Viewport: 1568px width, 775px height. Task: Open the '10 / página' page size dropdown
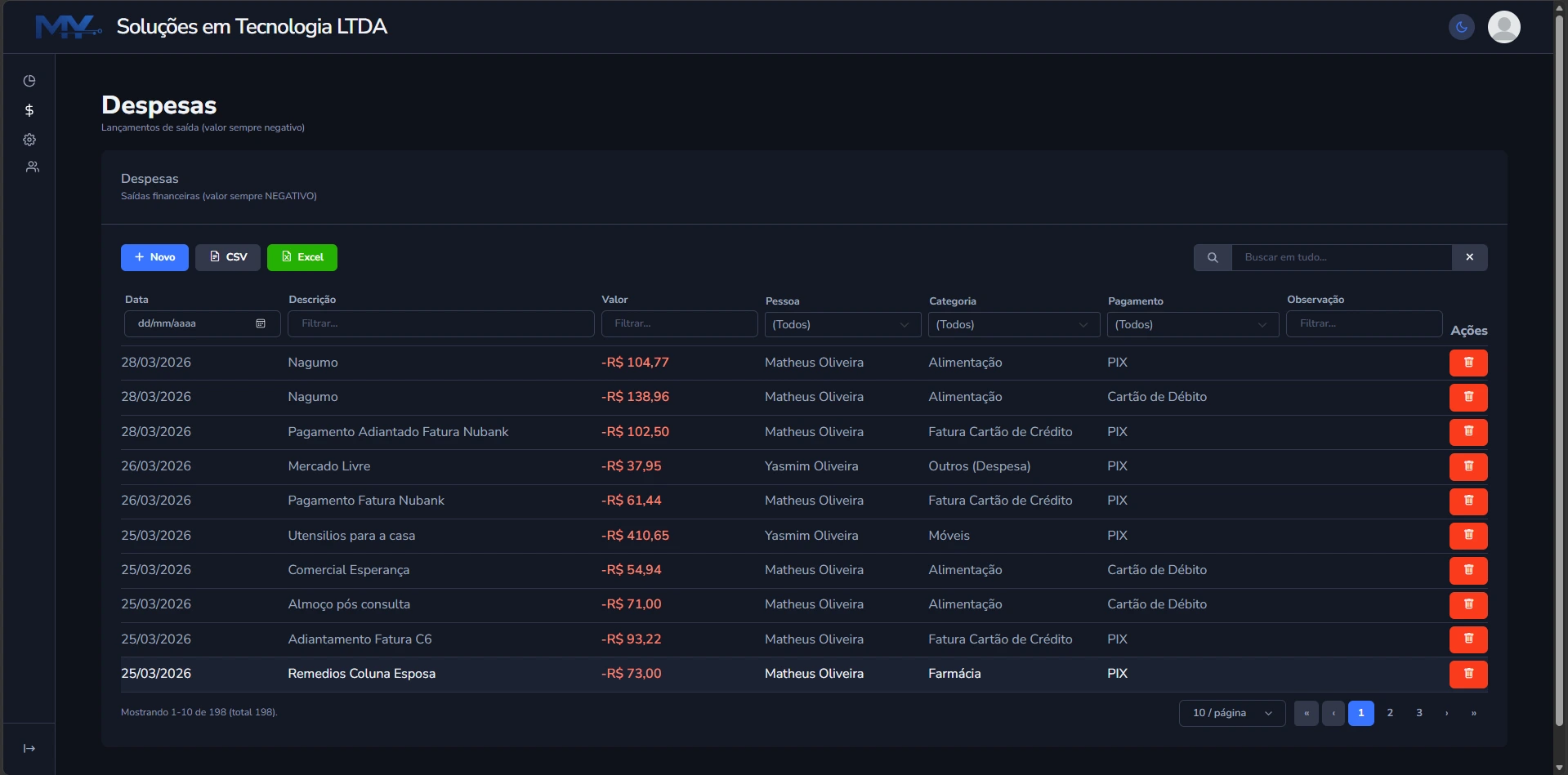(1232, 713)
